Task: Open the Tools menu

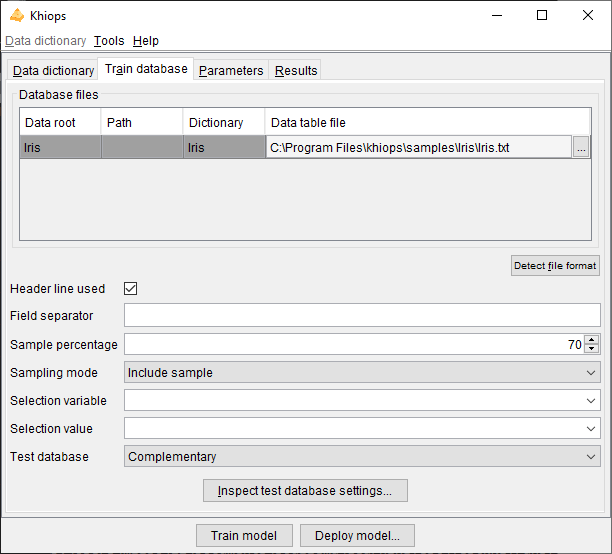Action: (x=109, y=41)
